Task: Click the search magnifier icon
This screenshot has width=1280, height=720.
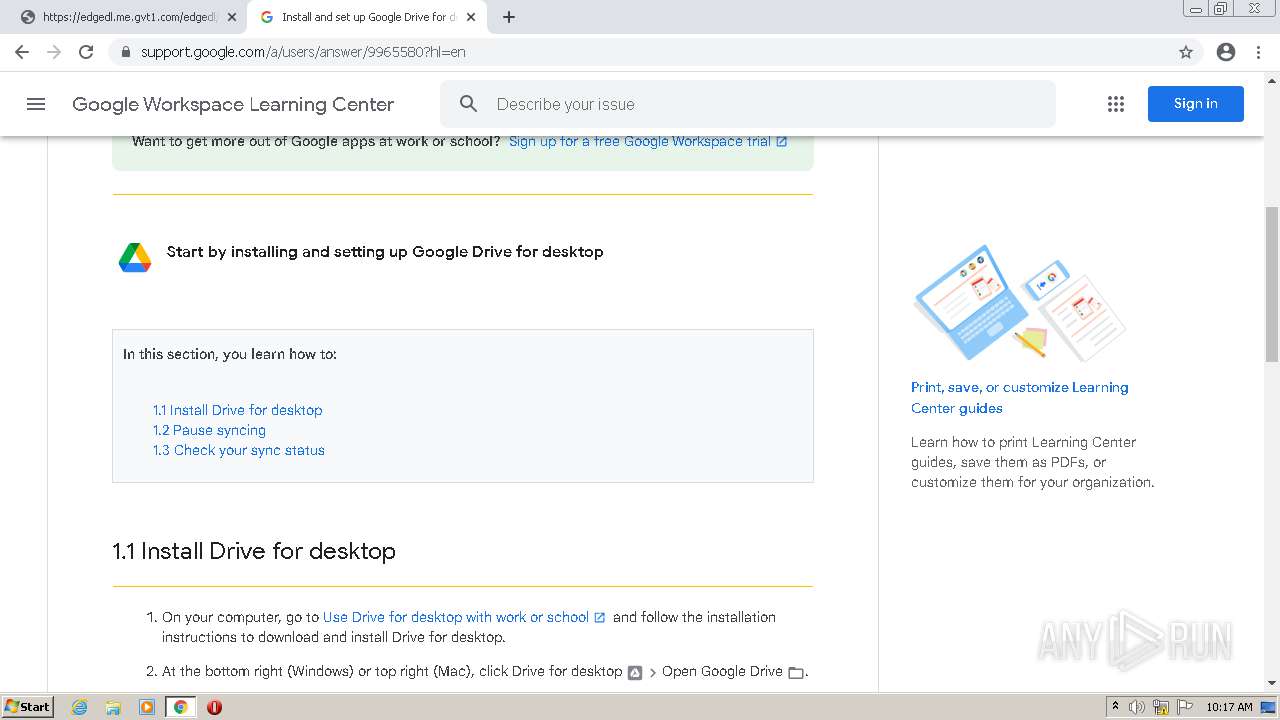Action: 468,104
